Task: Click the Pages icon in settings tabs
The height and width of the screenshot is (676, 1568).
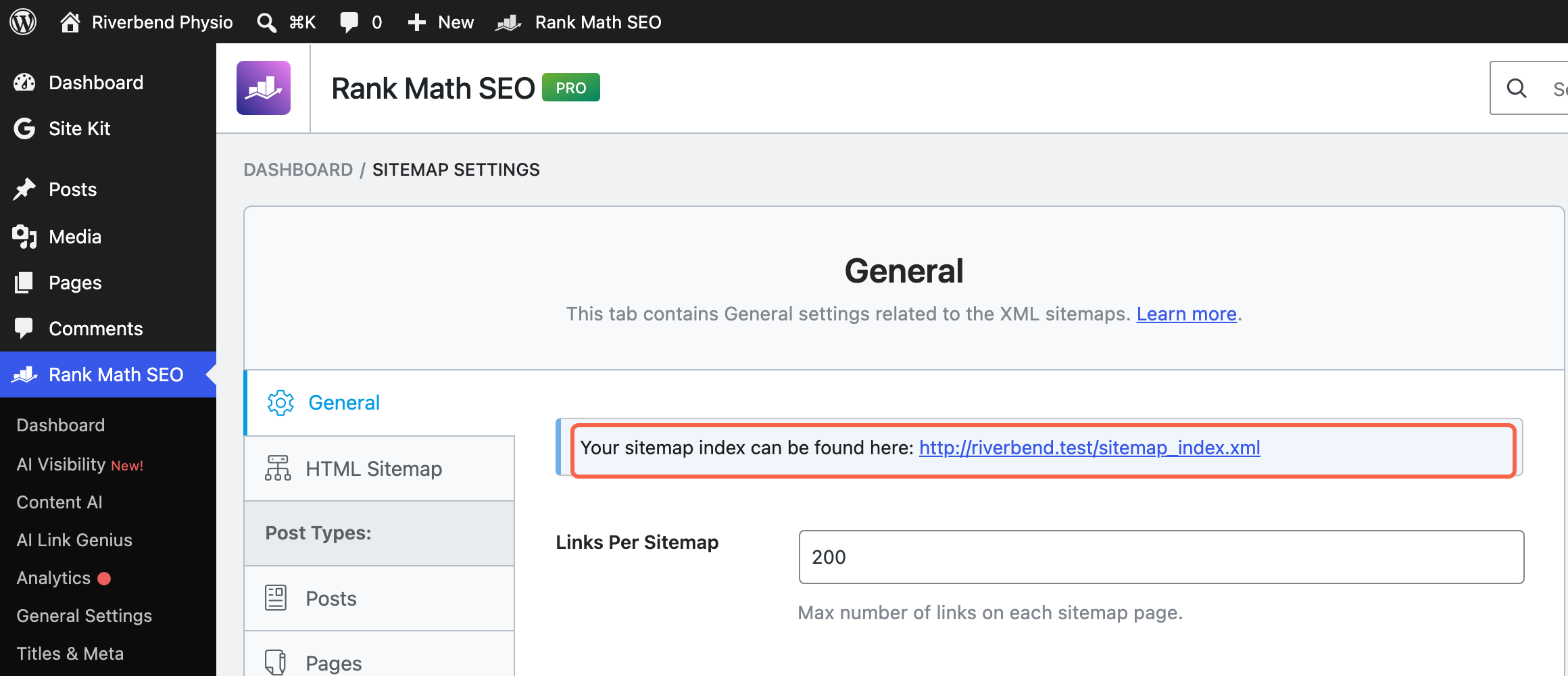Action: click(276, 662)
